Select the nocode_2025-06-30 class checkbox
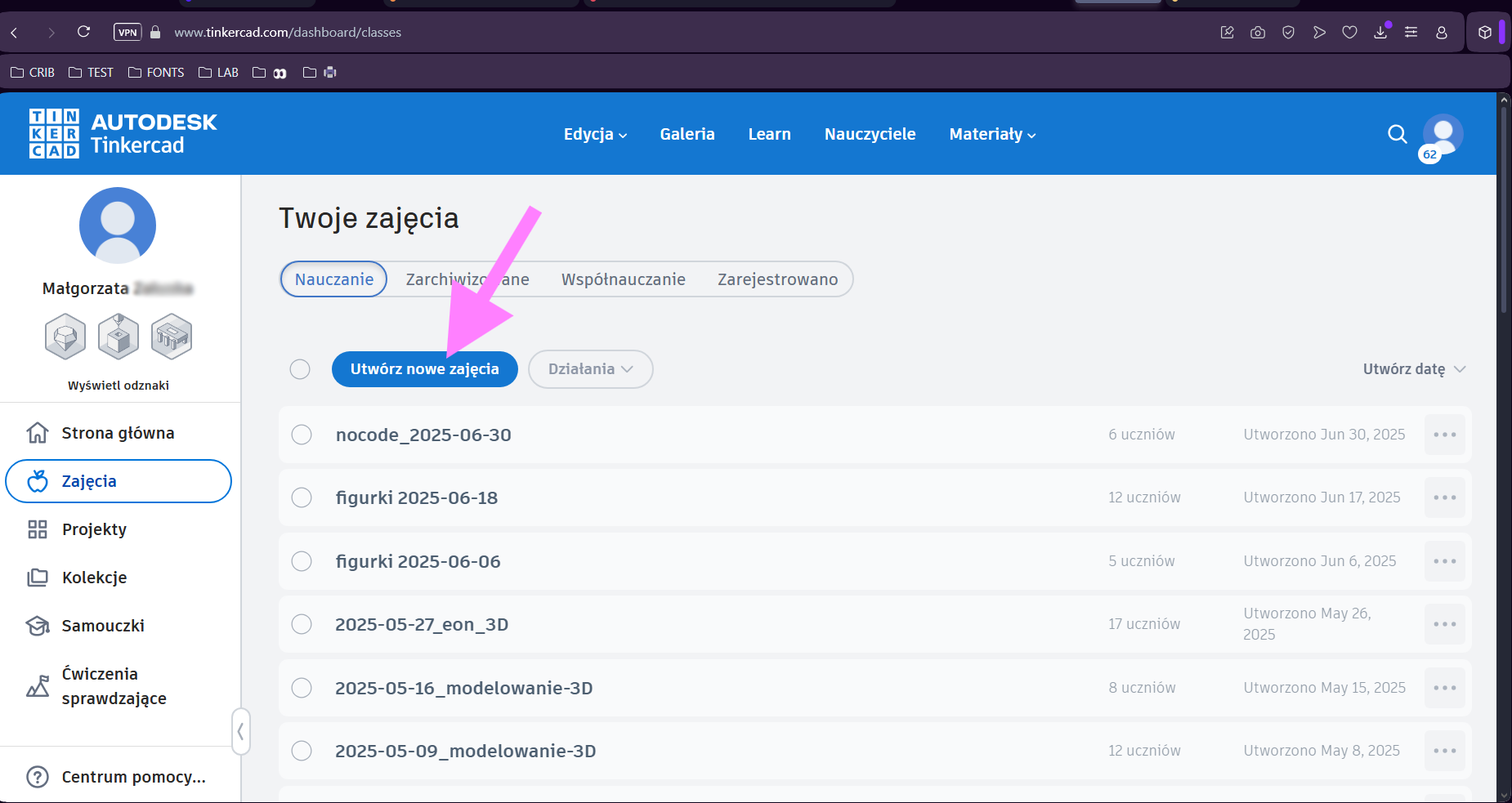The width and height of the screenshot is (1512, 803). [302, 435]
